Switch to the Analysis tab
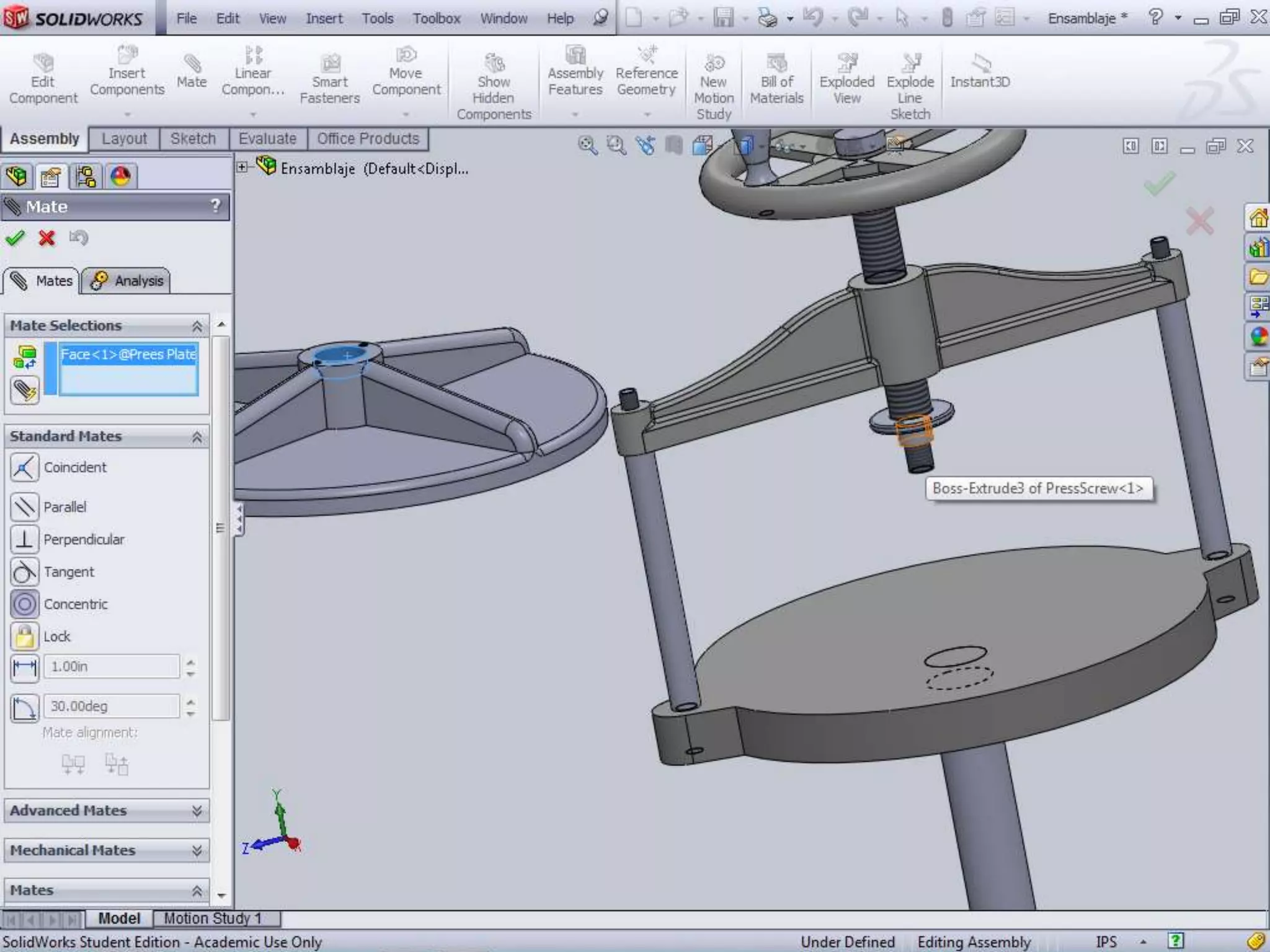Viewport: 1270px width, 952px height. 127,281
